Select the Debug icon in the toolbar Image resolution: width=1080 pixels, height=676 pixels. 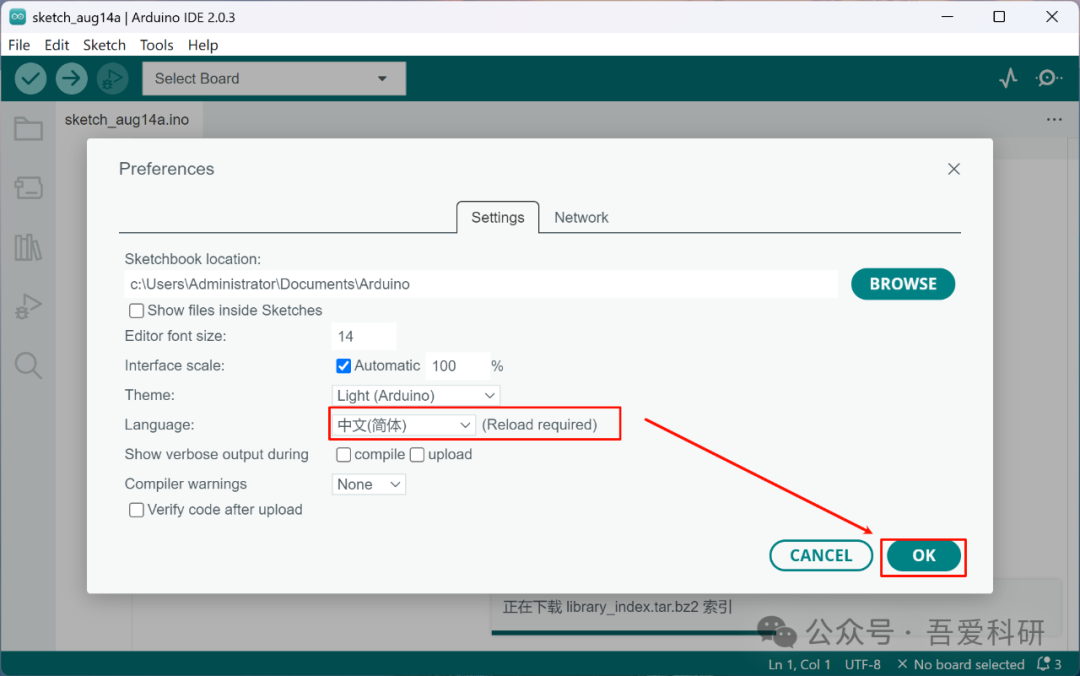pos(112,78)
